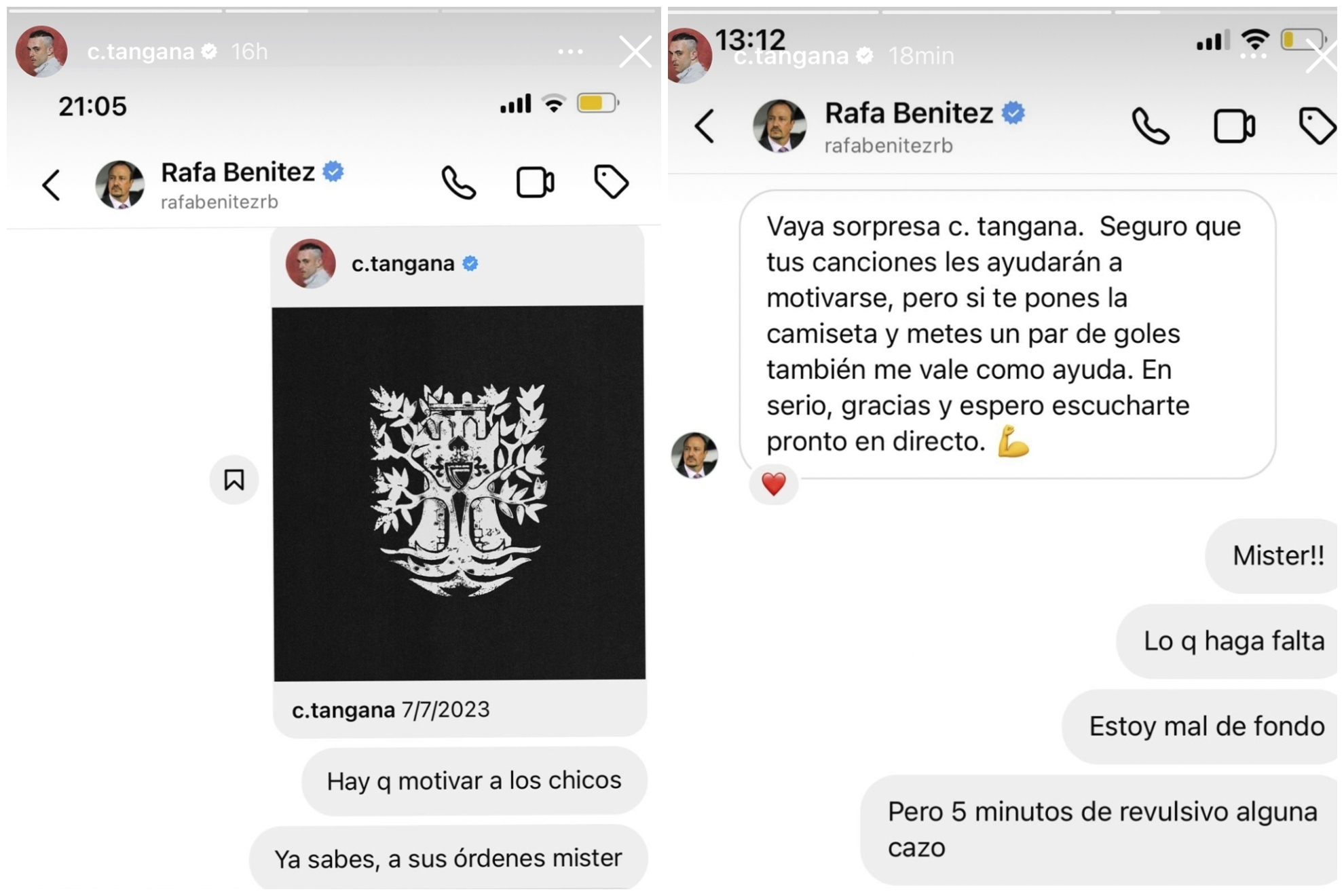Viewport: 1344px width, 896px height.
Task: Open Rafa Benitez avatar in left chat header
Action: coord(119,184)
